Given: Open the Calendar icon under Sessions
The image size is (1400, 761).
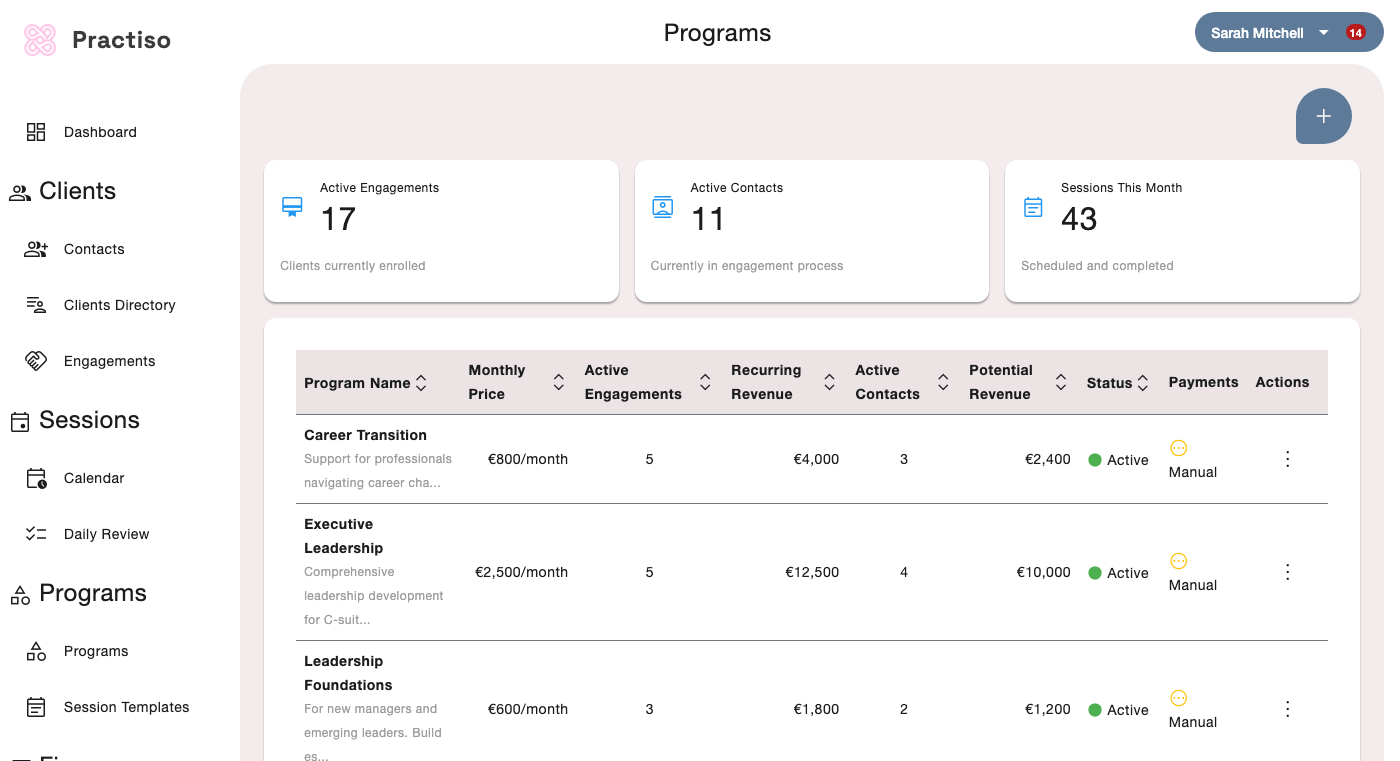Looking at the screenshot, I should (37, 477).
